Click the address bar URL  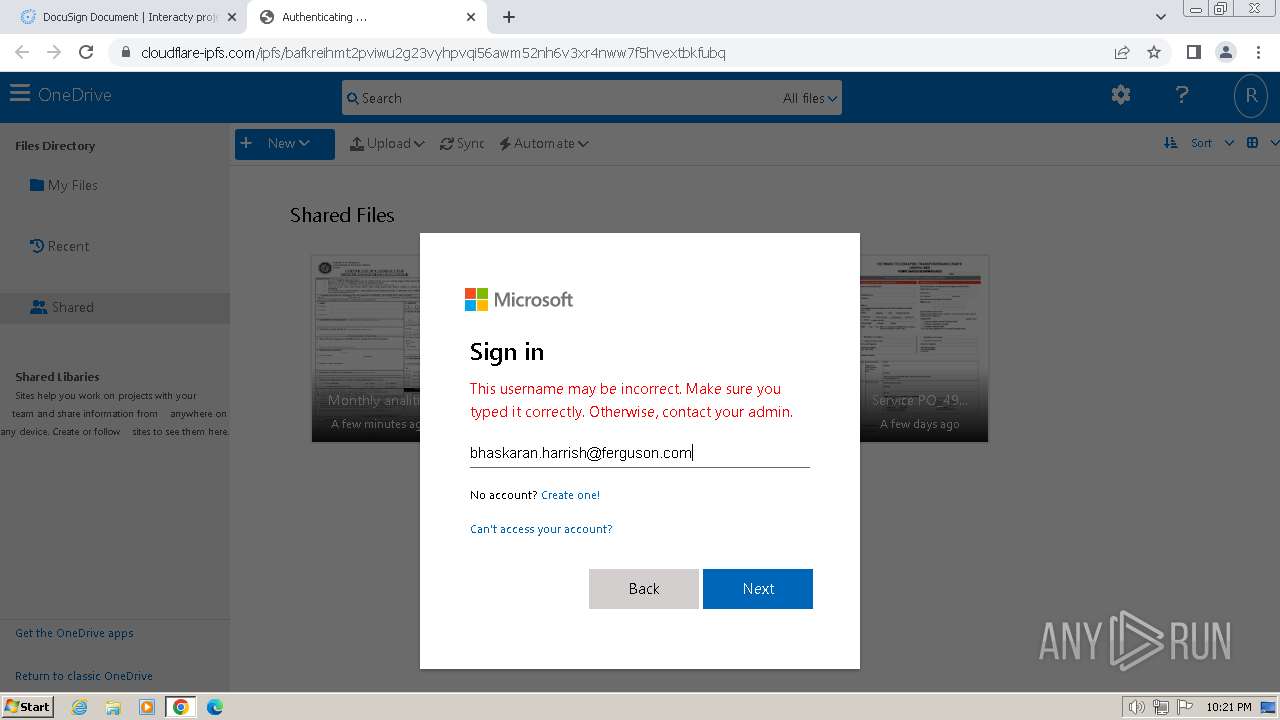[433, 53]
